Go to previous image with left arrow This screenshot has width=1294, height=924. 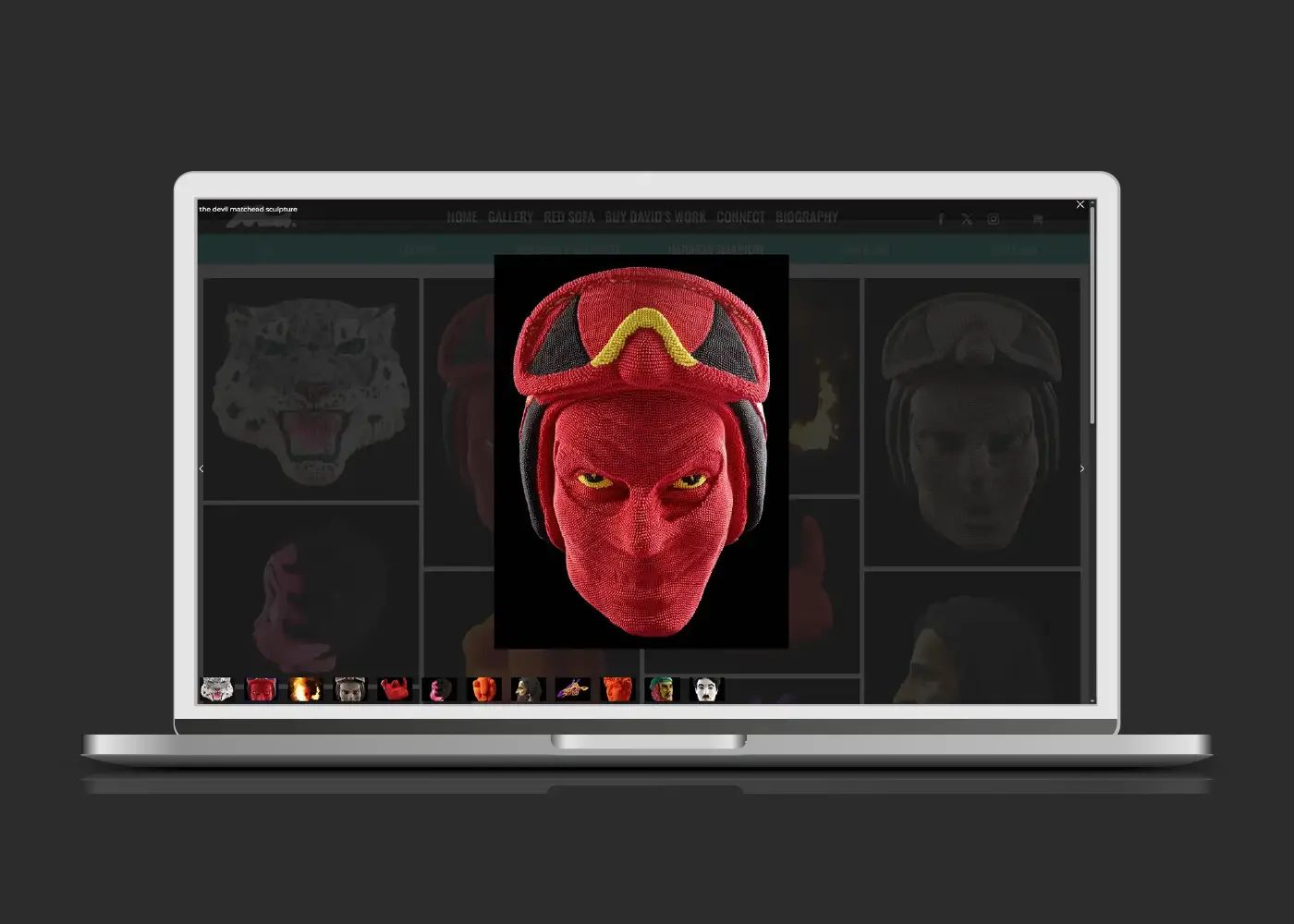click(201, 468)
